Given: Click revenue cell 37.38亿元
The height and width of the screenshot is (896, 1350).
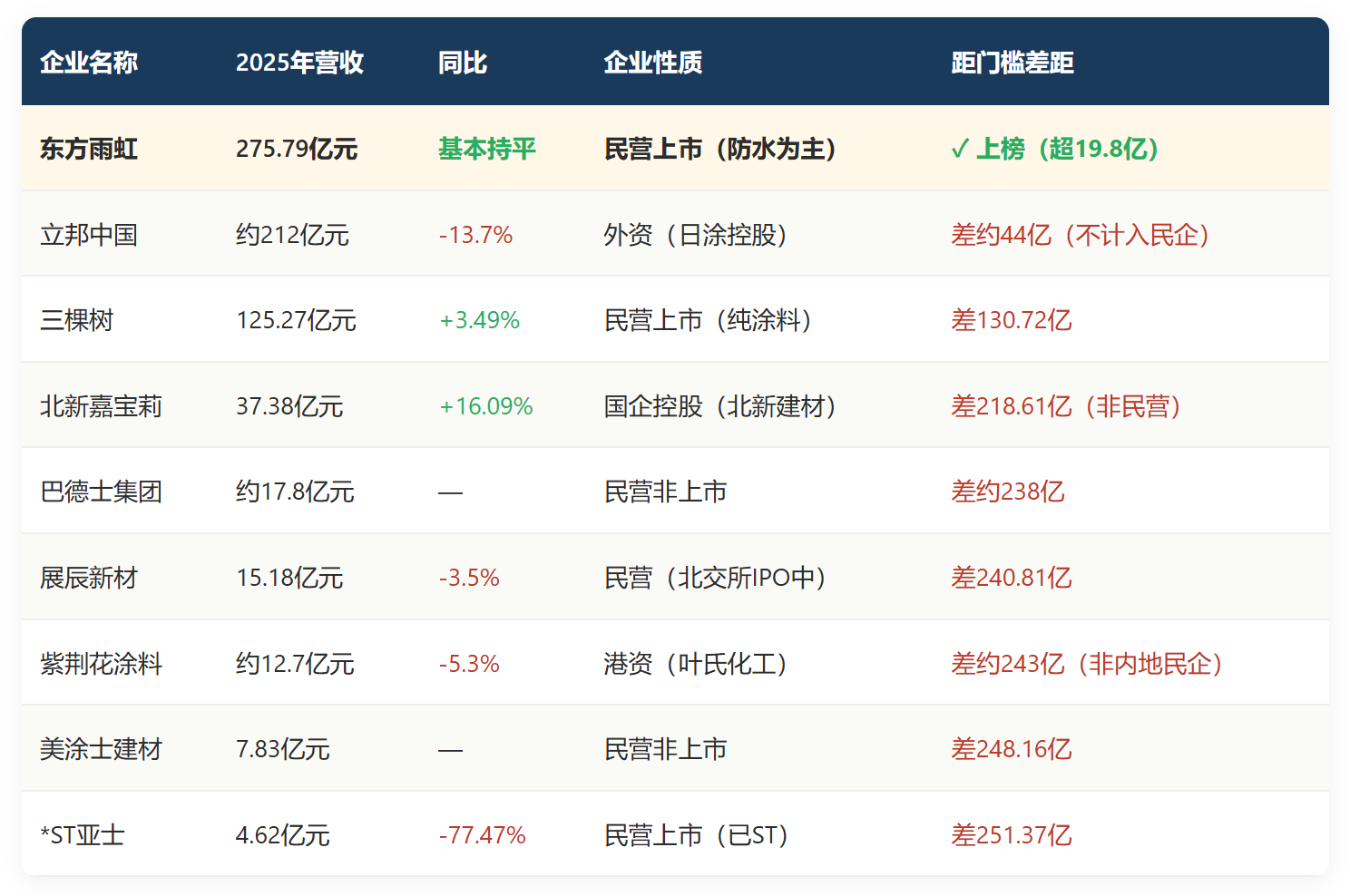Looking at the screenshot, I should 289,406.
